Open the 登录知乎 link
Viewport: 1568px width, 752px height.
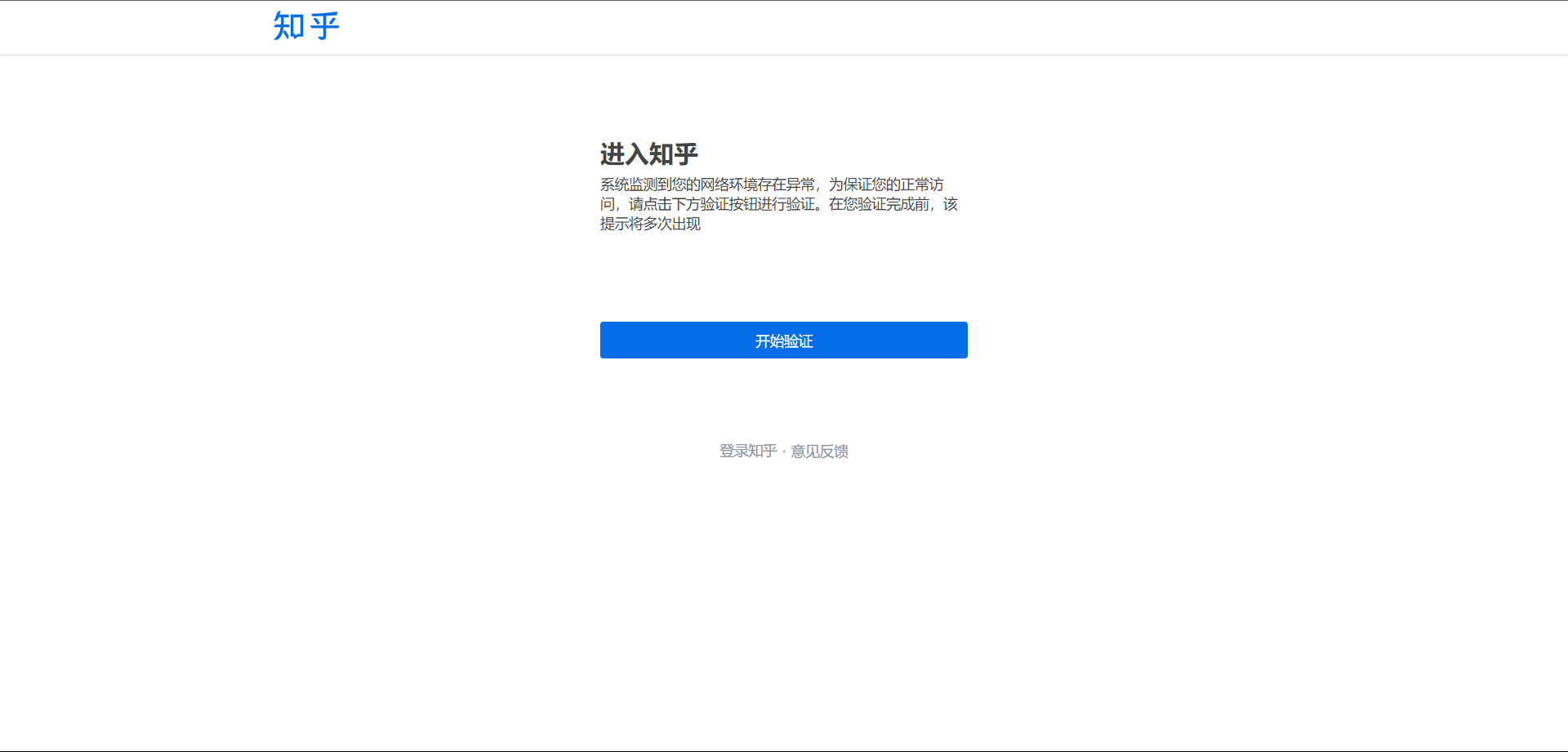(x=747, y=451)
